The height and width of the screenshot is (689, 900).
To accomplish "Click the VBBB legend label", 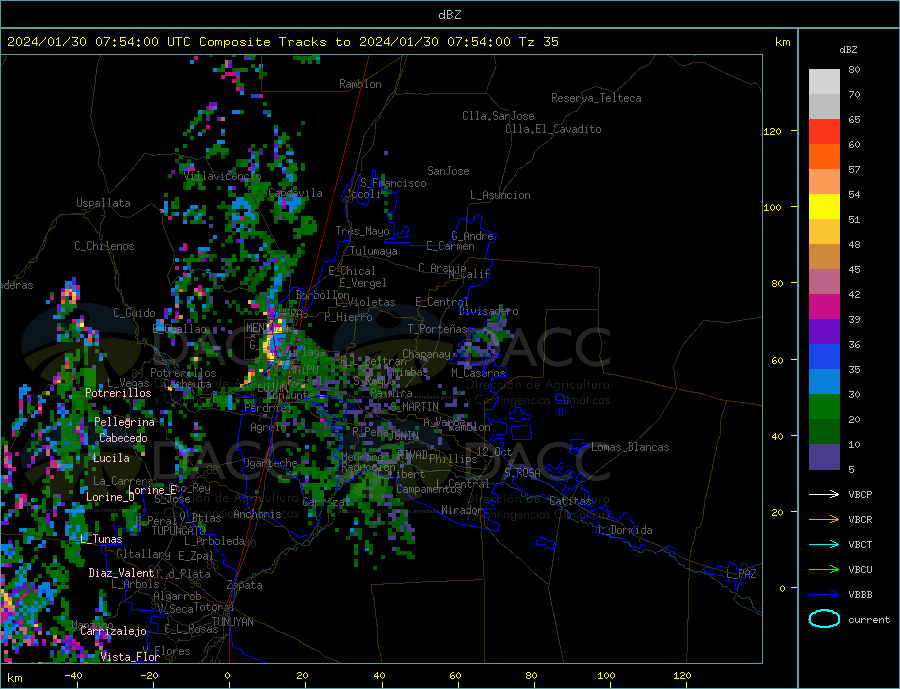I will [x=860, y=594].
